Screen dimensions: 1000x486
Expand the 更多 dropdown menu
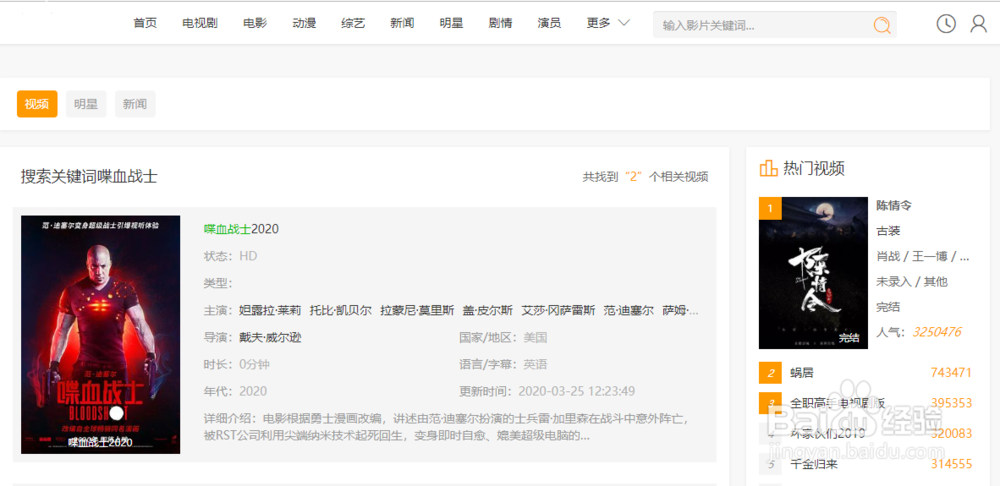(608, 23)
